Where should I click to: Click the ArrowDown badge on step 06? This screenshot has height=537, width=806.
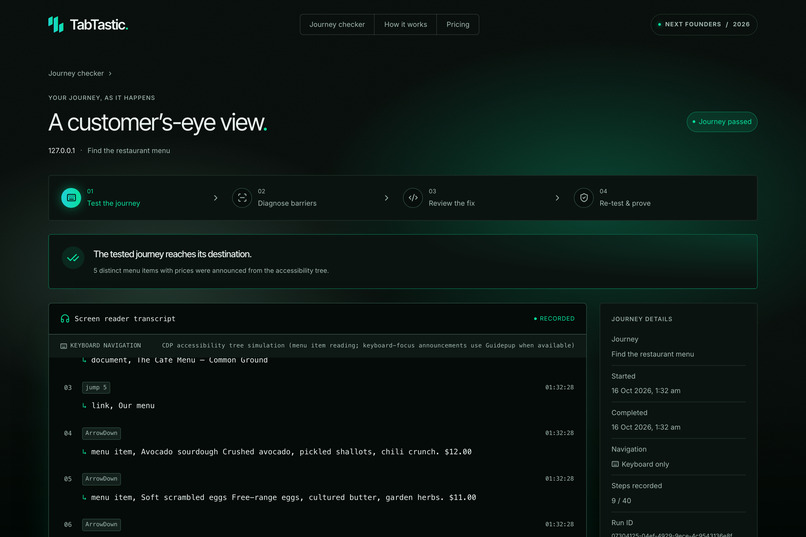101,525
